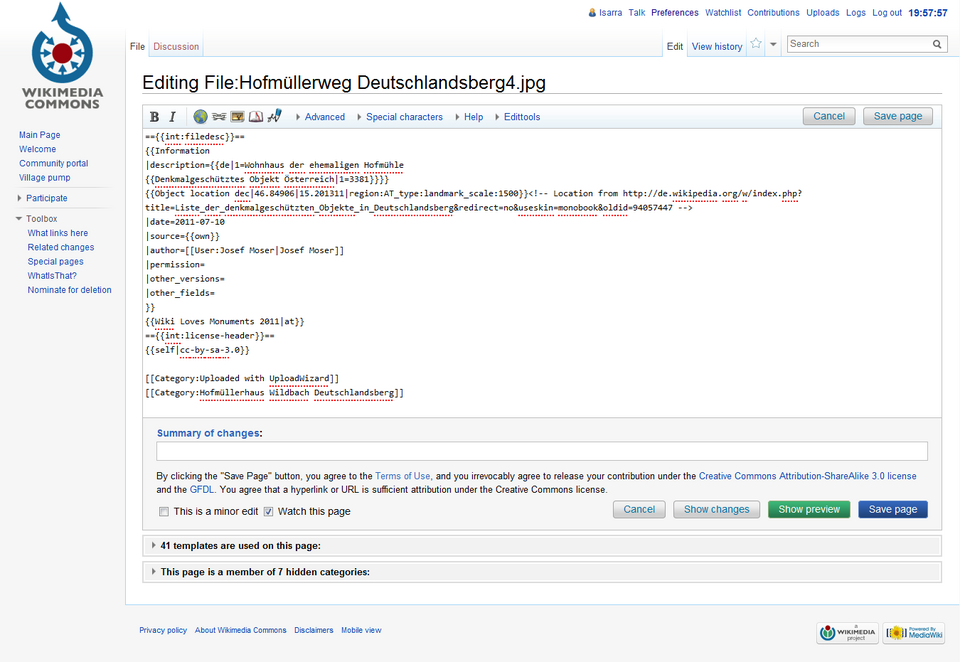This screenshot has height=662, width=960.
Task: Click the globe link icon in toolbar
Action: coord(201,117)
